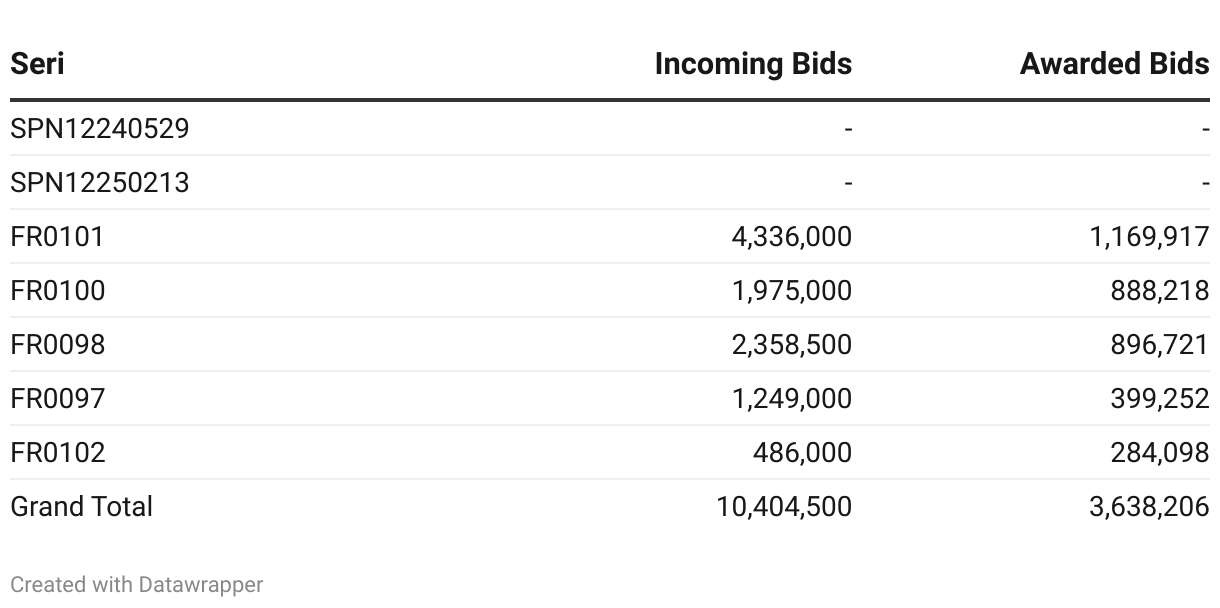Sort by Incoming Bids column header
This screenshot has height=608, width=1220.
pos(753,64)
